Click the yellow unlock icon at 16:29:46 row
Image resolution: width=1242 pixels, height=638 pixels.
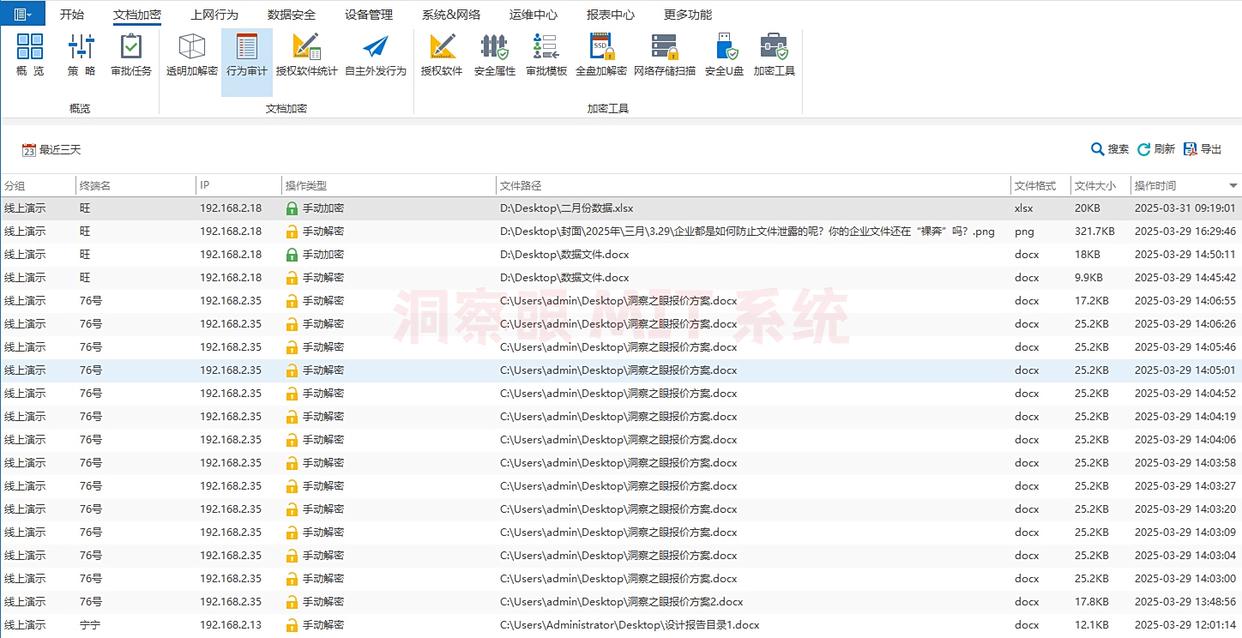tap(291, 231)
